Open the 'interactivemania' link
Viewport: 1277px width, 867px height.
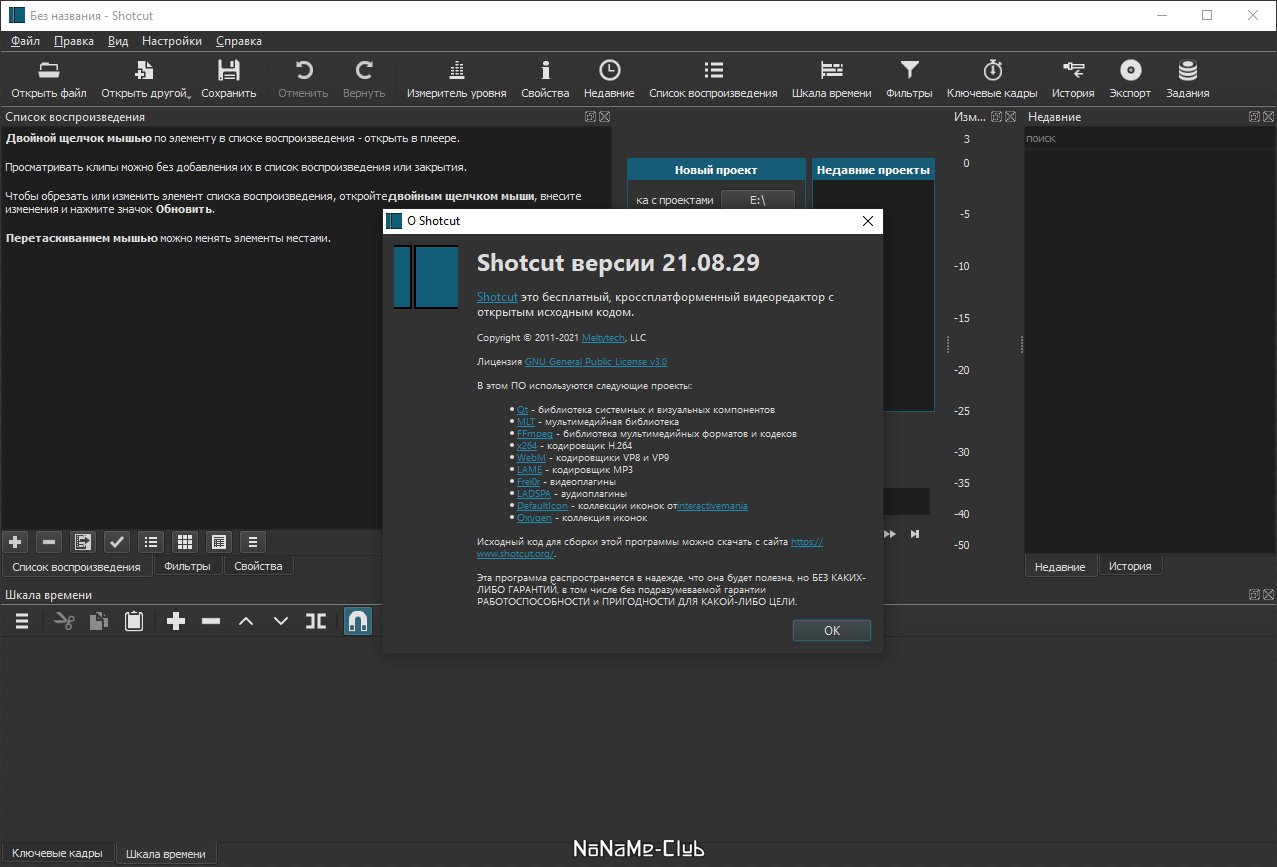tap(713, 506)
